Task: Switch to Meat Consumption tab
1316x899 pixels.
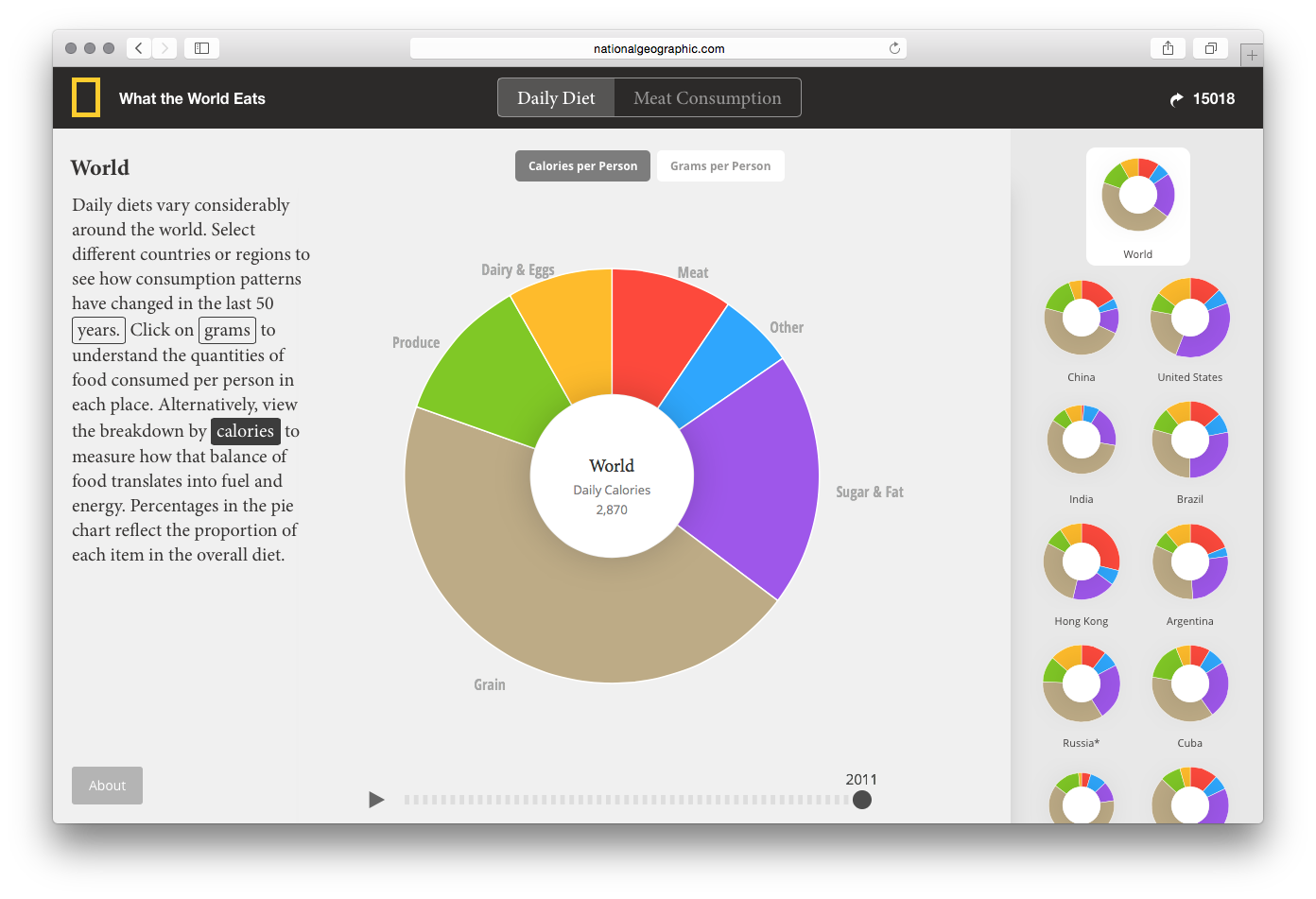Action: [707, 98]
